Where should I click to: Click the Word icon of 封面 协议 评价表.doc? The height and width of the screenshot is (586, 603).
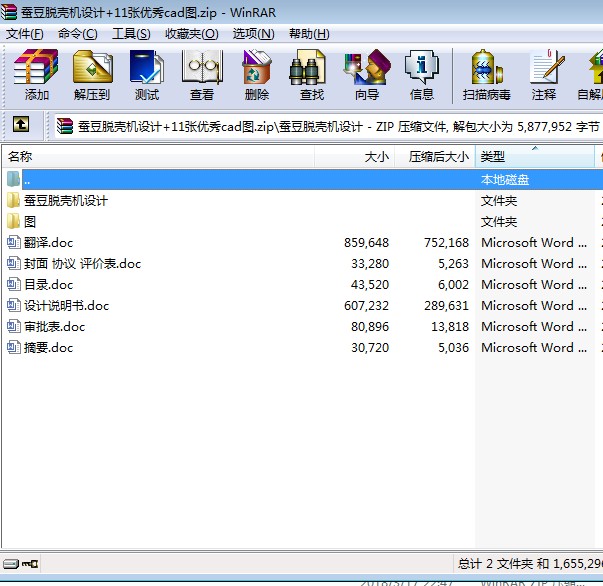(14, 263)
